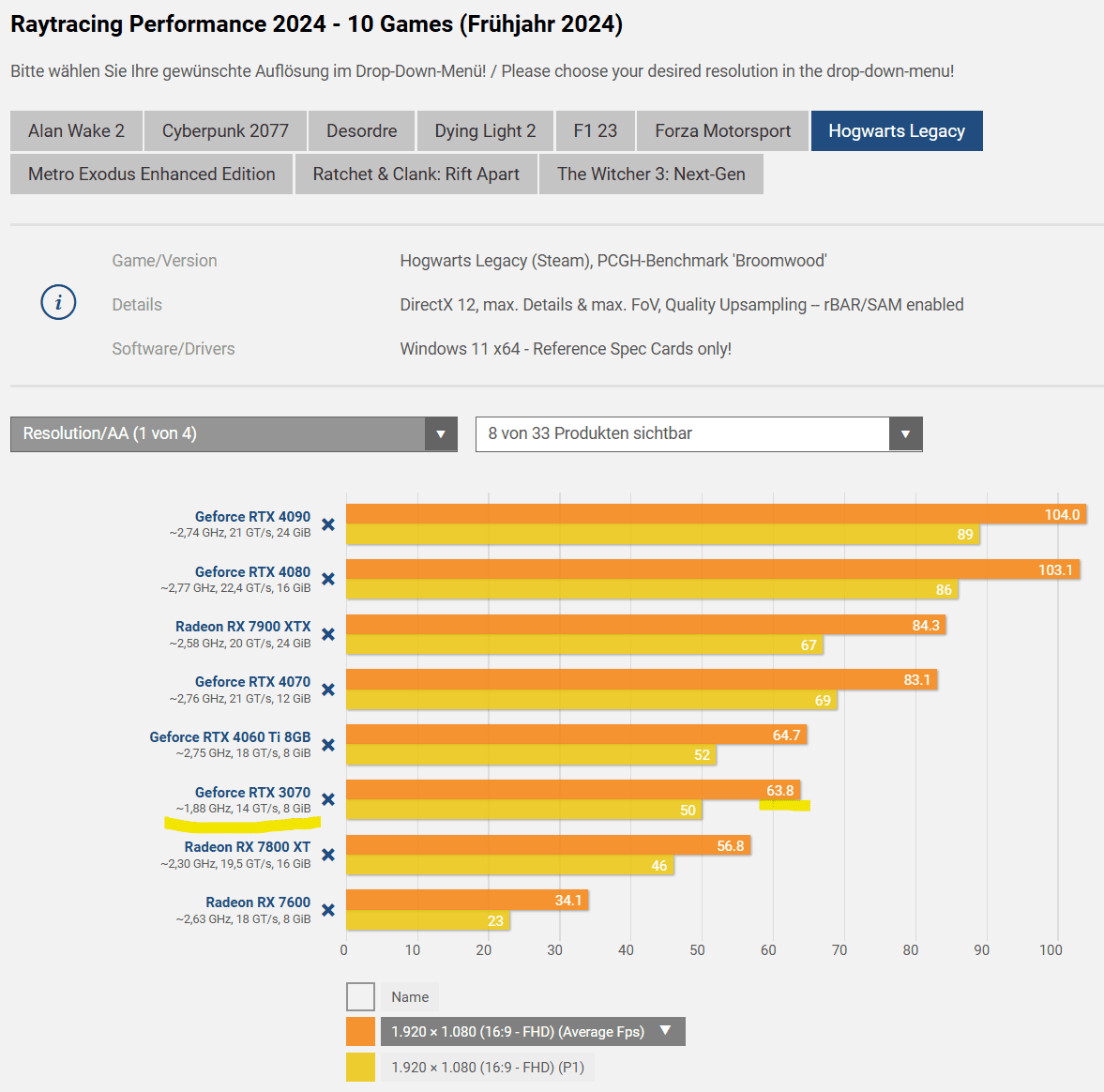Click the RX 7800 XT orange 56.8 bar
This screenshot has height=1092, width=1104.
(549, 845)
